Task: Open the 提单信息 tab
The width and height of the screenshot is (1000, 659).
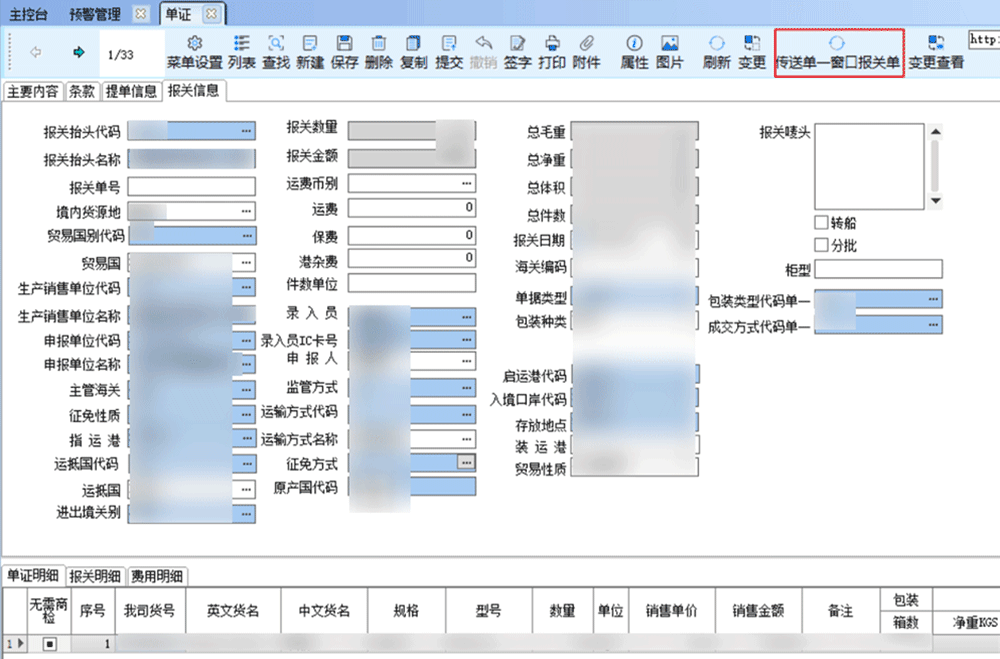Action: 131,91
